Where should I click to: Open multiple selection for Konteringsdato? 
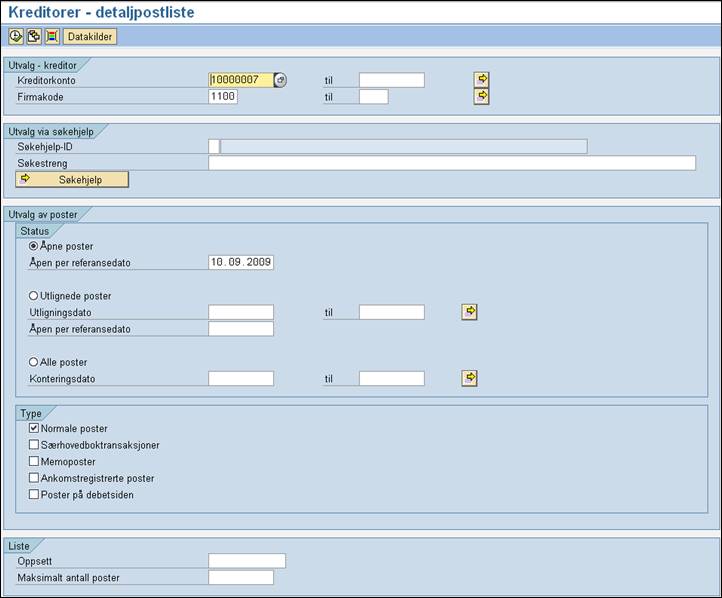469,378
